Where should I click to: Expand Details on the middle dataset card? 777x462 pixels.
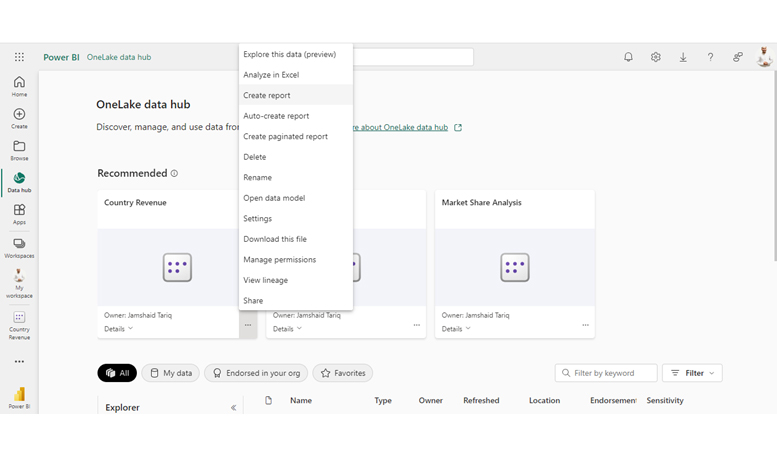pyautogui.click(x=287, y=329)
